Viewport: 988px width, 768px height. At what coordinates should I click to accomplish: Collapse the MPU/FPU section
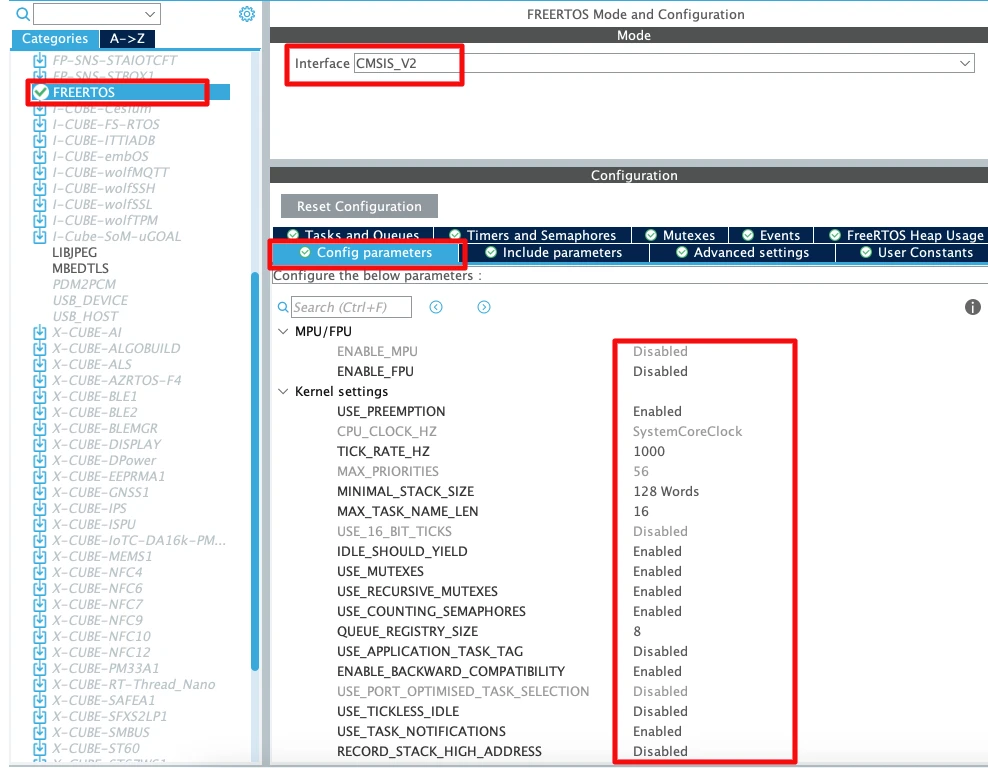click(x=283, y=331)
